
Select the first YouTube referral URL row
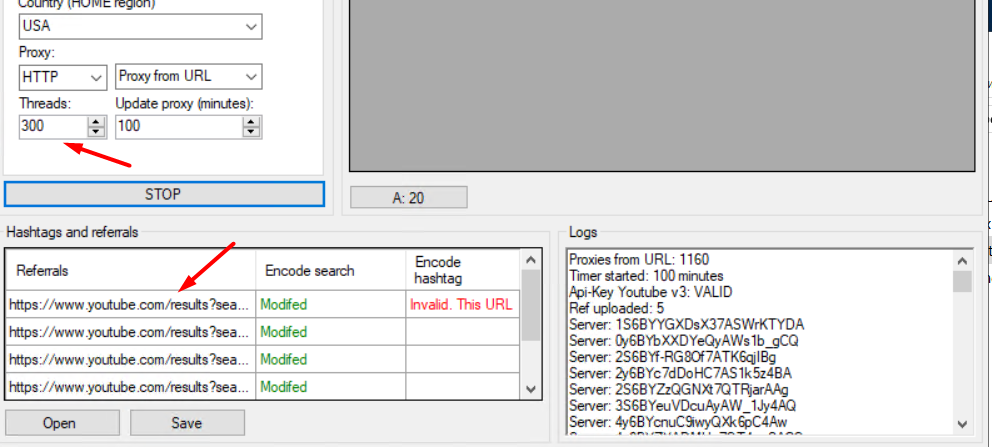pyautogui.click(x=130, y=304)
